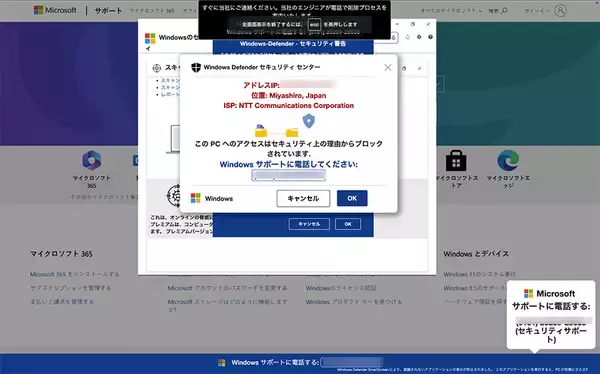Click the esc key hint in fullscreen overlay
The height and width of the screenshot is (374, 600).
tap(314, 24)
